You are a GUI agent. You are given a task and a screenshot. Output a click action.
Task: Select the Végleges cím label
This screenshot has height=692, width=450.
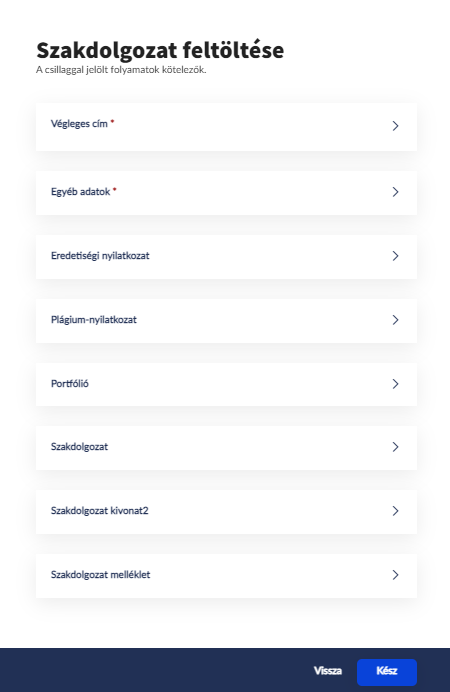point(79,124)
